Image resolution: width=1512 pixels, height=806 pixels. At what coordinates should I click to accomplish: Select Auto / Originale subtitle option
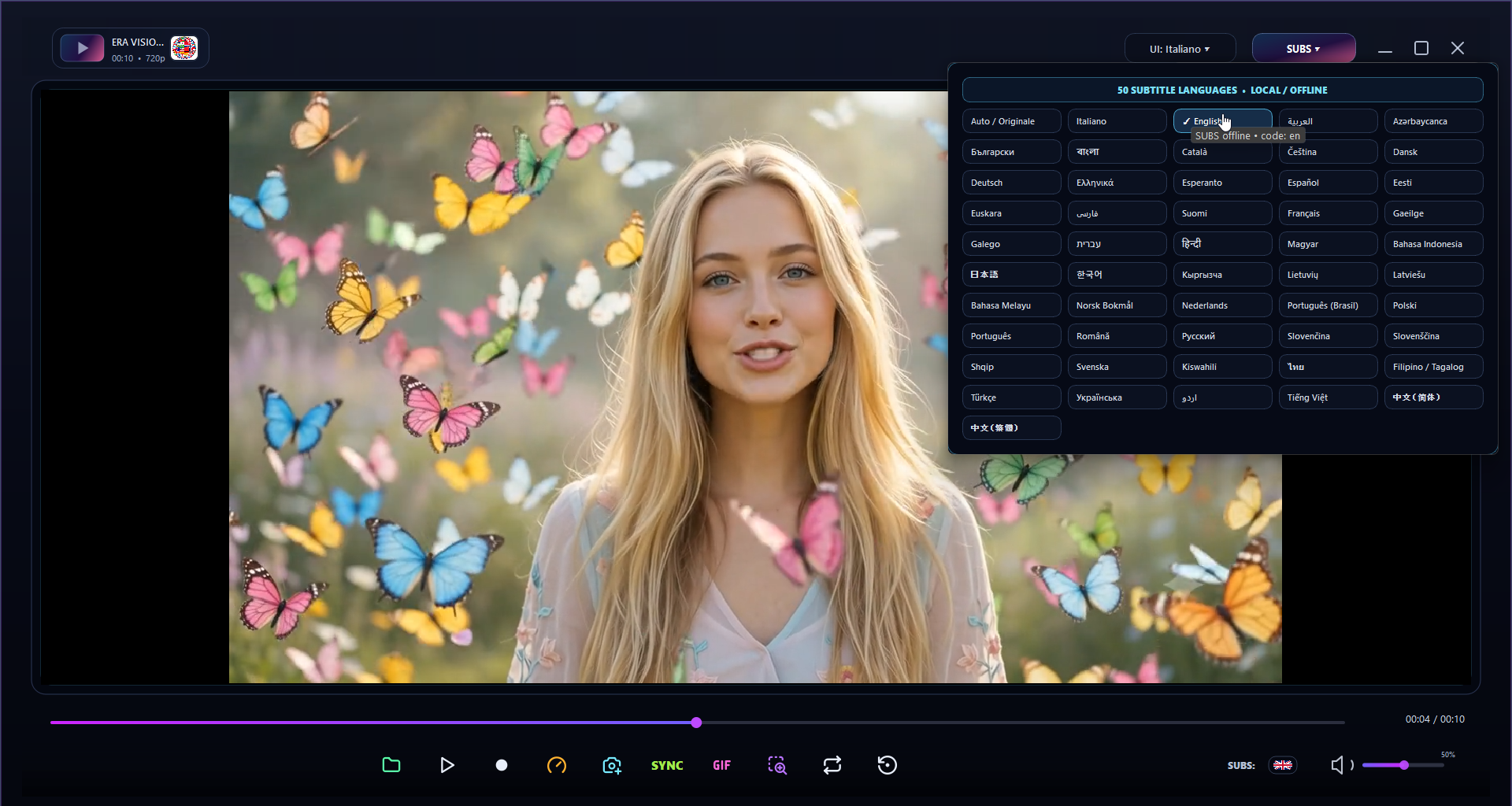1011,121
